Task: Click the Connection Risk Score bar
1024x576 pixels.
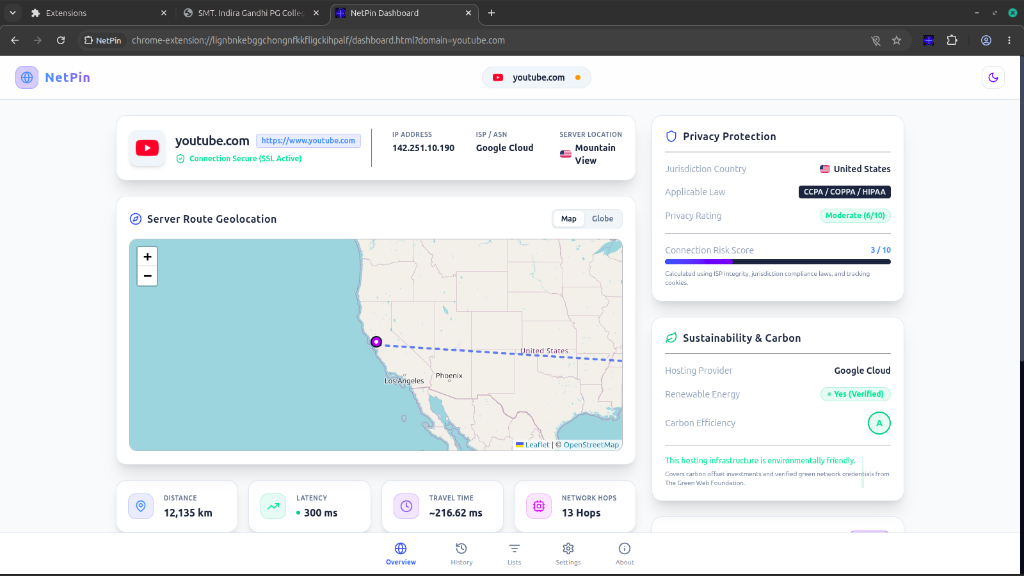Action: point(778,261)
